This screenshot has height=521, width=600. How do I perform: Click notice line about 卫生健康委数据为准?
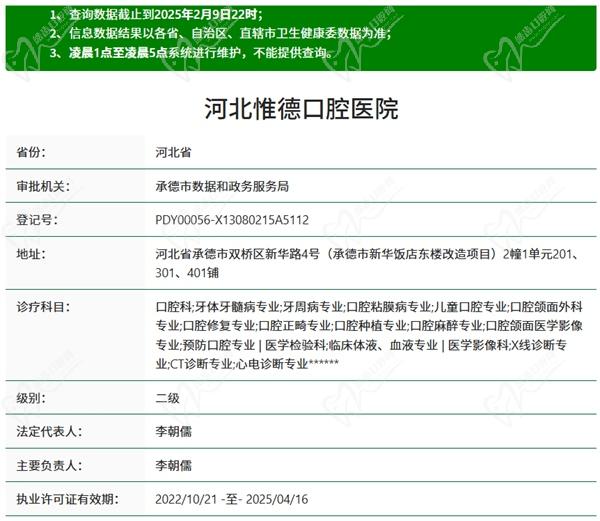coord(220,34)
